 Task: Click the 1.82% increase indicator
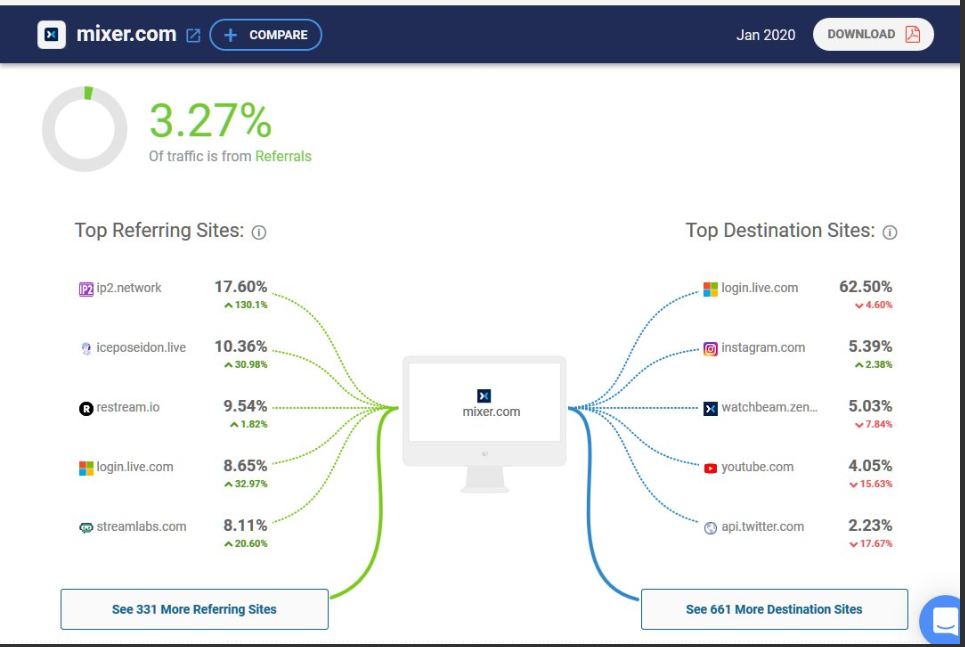(249, 424)
